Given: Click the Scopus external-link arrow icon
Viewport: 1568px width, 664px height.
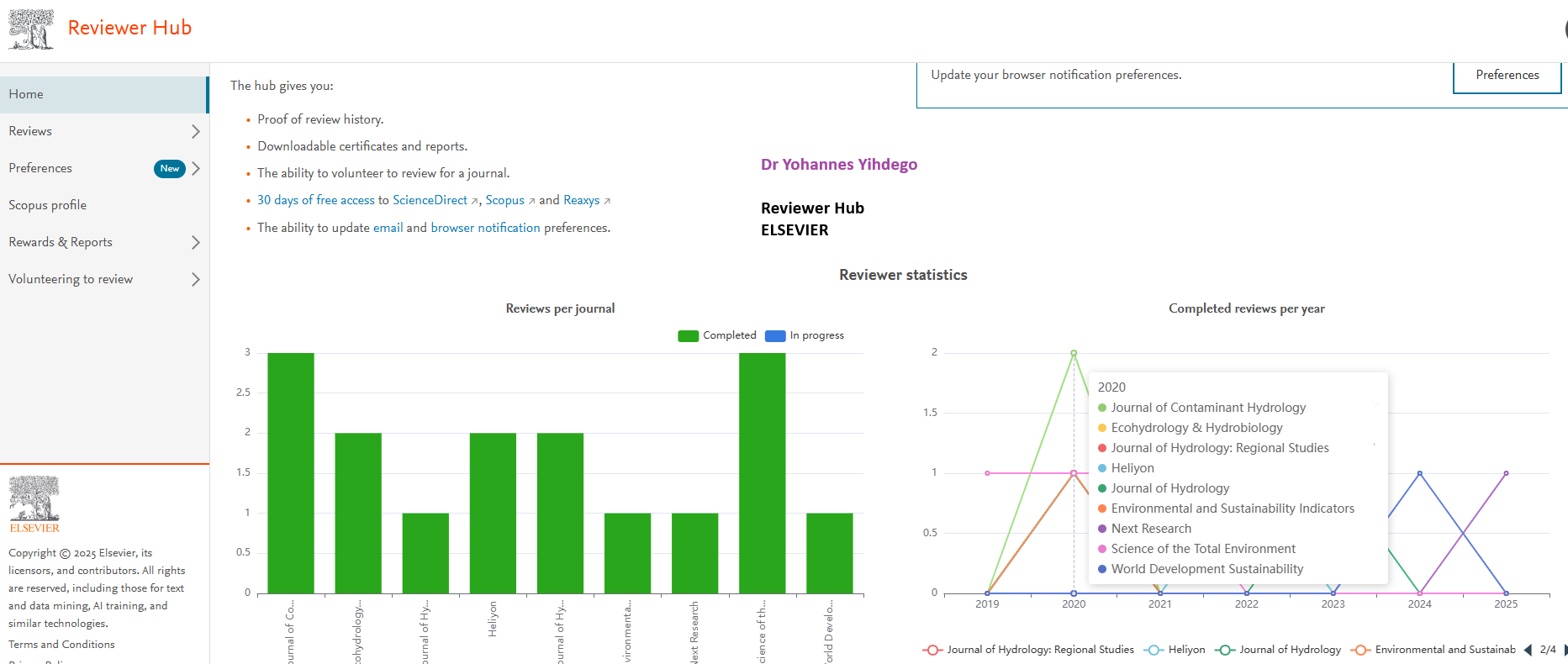Looking at the screenshot, I should coord(531,201).
